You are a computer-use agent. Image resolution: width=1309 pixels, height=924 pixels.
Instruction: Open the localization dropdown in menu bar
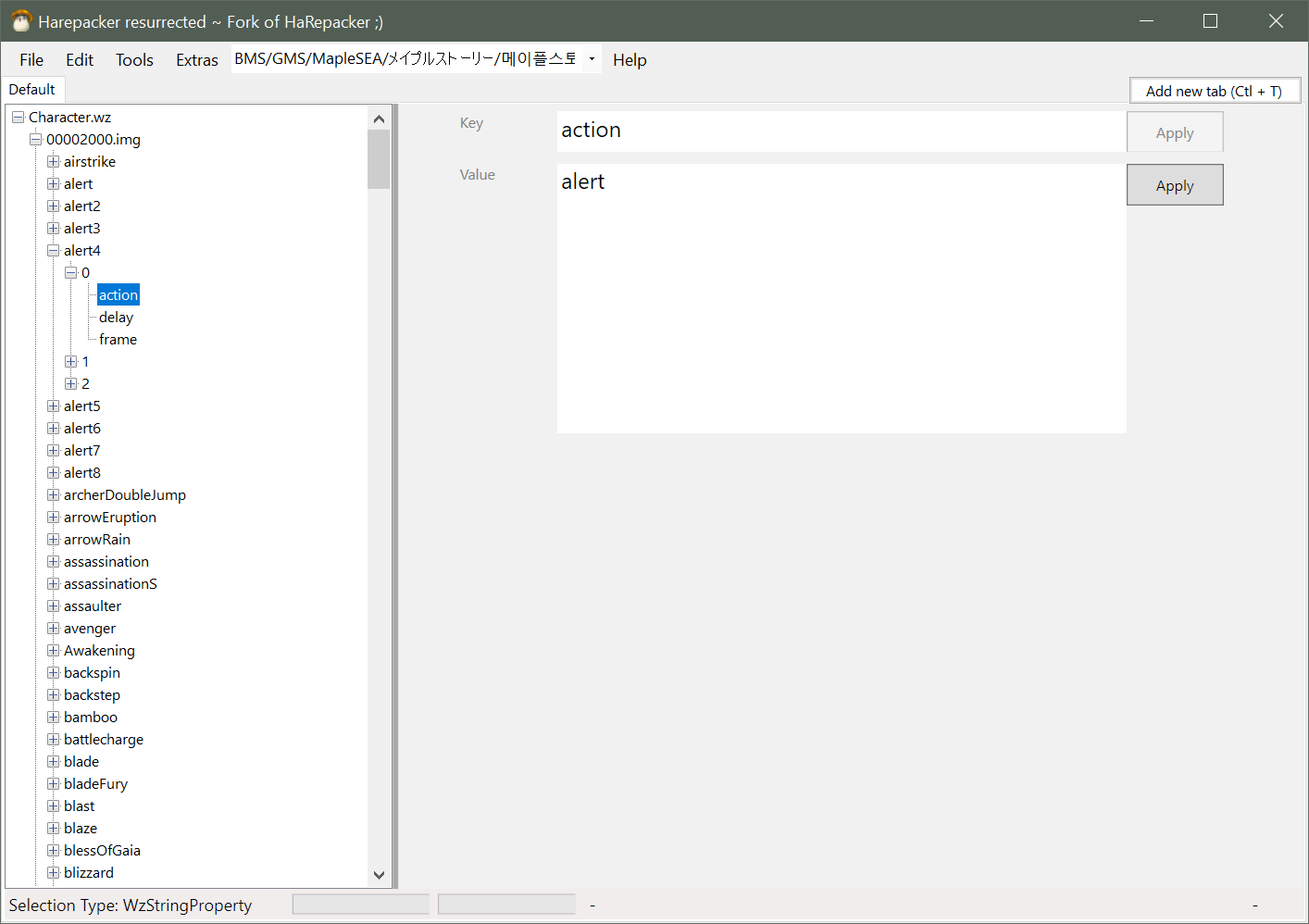coord(591,58)
